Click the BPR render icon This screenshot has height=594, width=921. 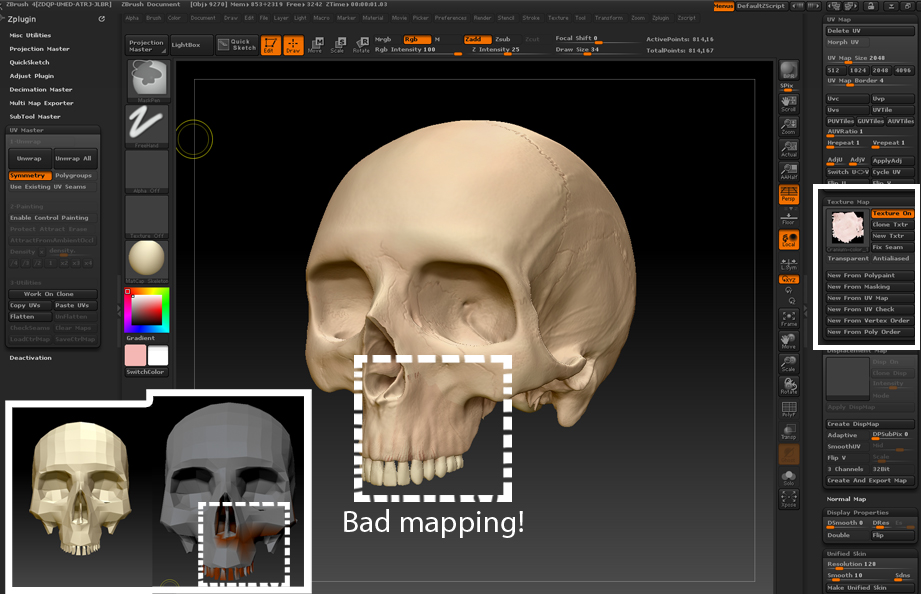point(789,70)
